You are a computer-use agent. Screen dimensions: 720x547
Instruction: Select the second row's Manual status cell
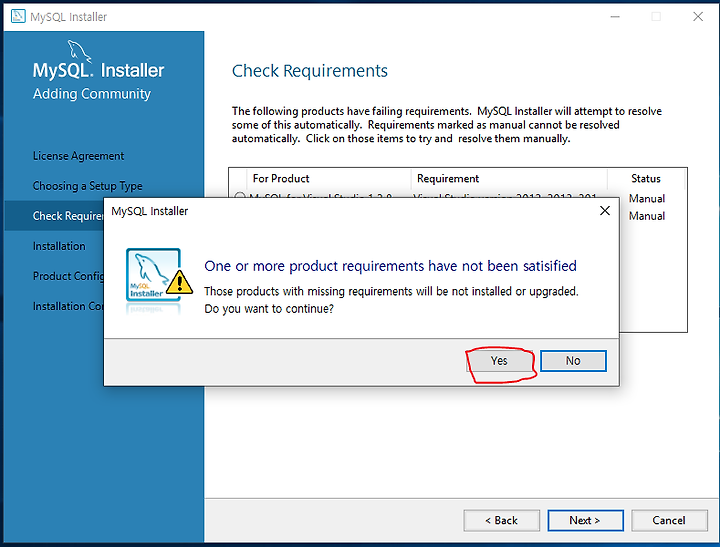pyautogui.click(x=647, y=216)
